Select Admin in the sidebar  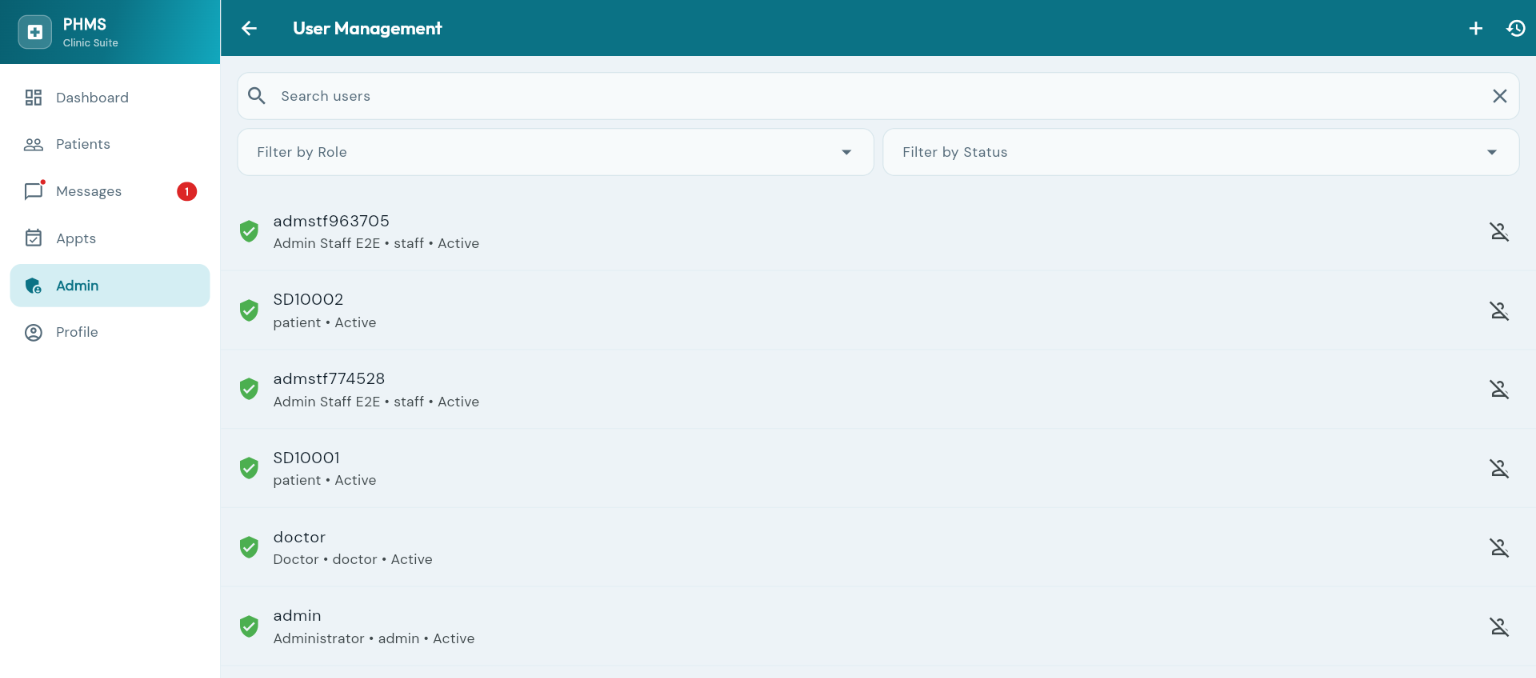click(x=110, y=285)
